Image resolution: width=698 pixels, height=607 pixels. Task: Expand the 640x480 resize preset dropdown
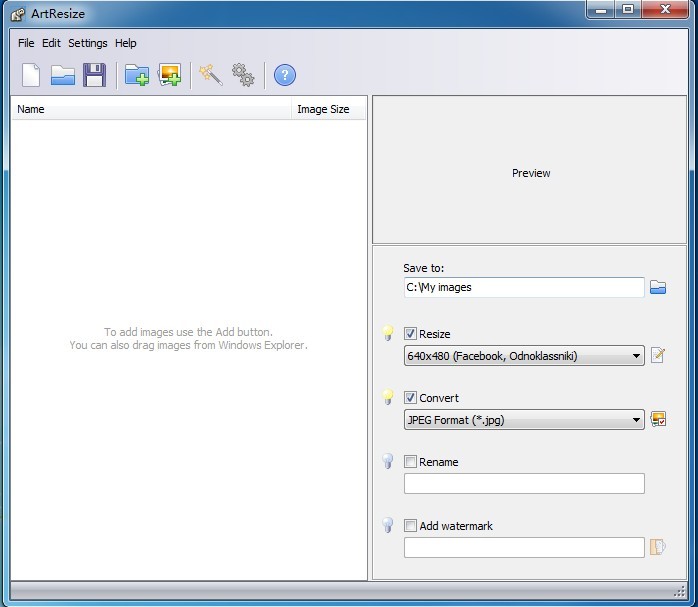coord(636,356)
